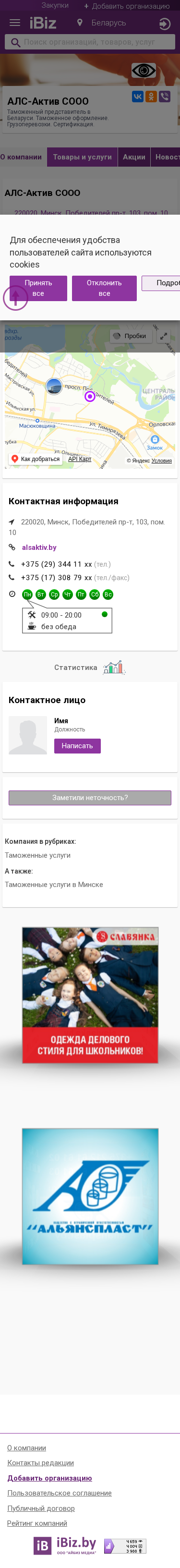Image resolution: width=180 pixels, height=1568 pixels.
Task: Click the Принять все cookies button
Action: coord(38,288)
